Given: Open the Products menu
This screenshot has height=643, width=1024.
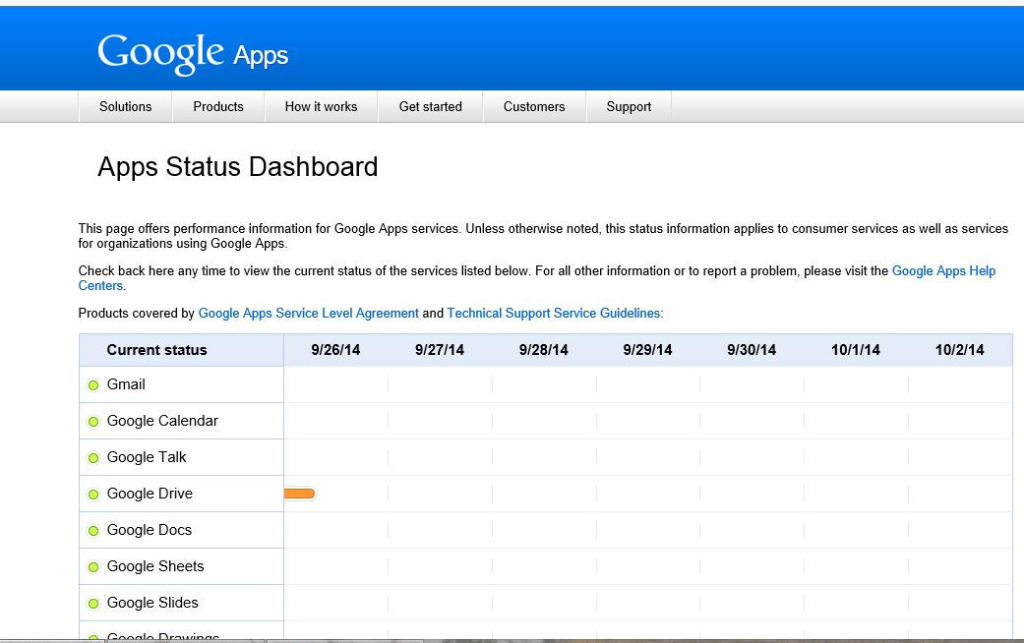Looking at the screenshot, I should tap(218, 106).
